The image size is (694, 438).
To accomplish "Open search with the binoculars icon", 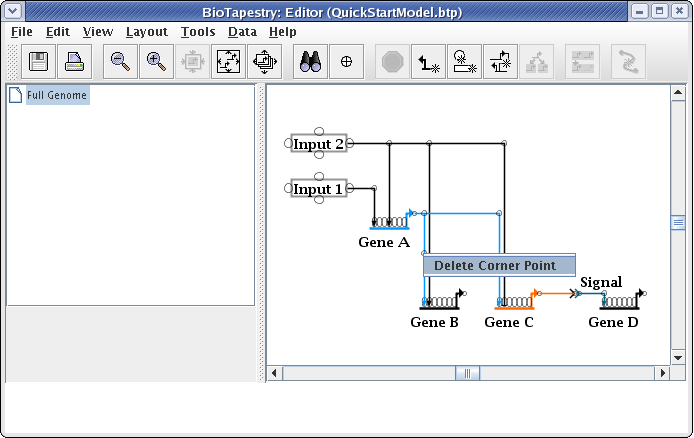I will [x=310, y=62].
